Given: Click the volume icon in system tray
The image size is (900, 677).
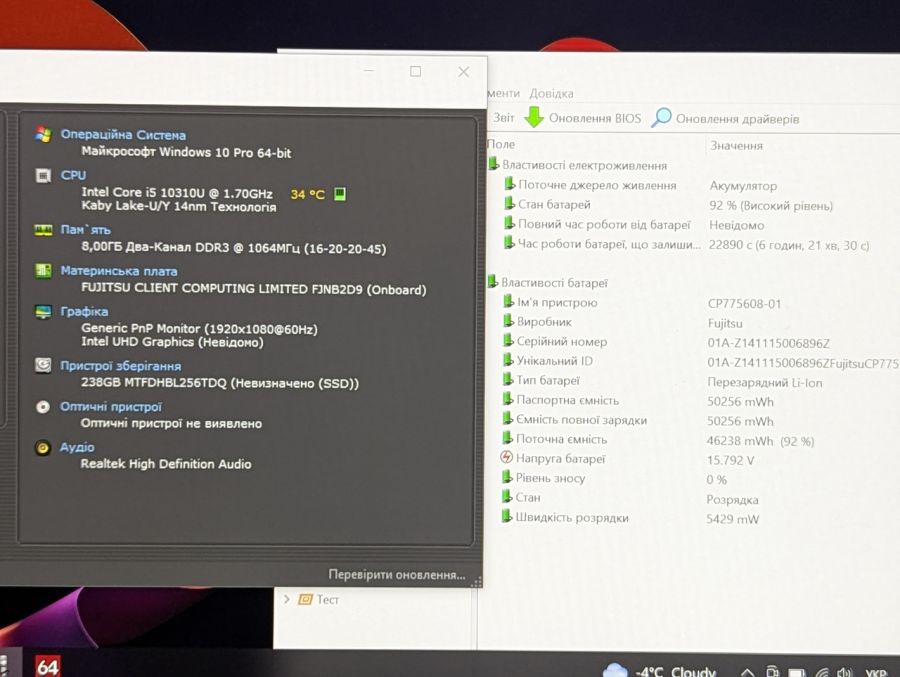Looking at the screenshot, I should pos(844,672).
